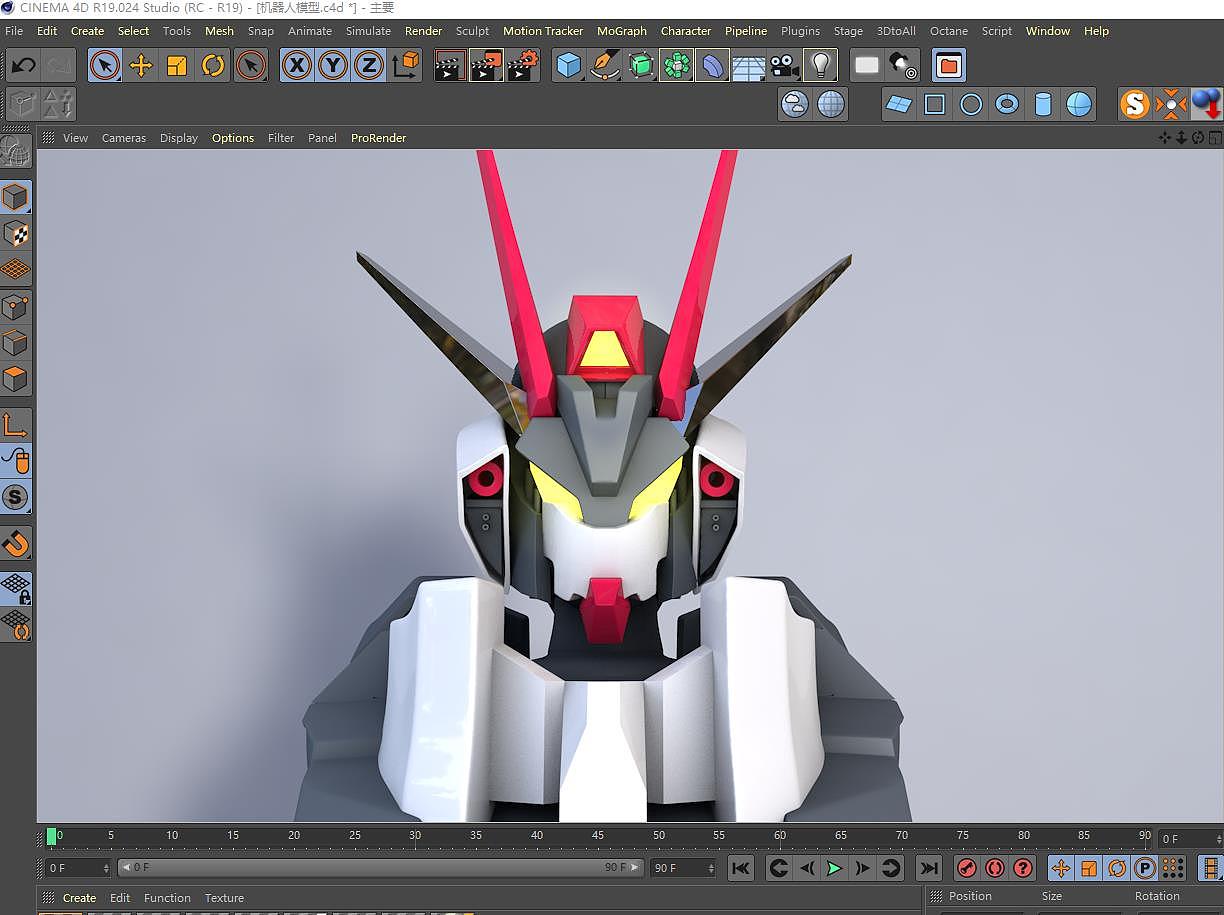Toggle the coordinate system icon
The width and height of the screenshot is (1224, 915).
pos(405,67)
